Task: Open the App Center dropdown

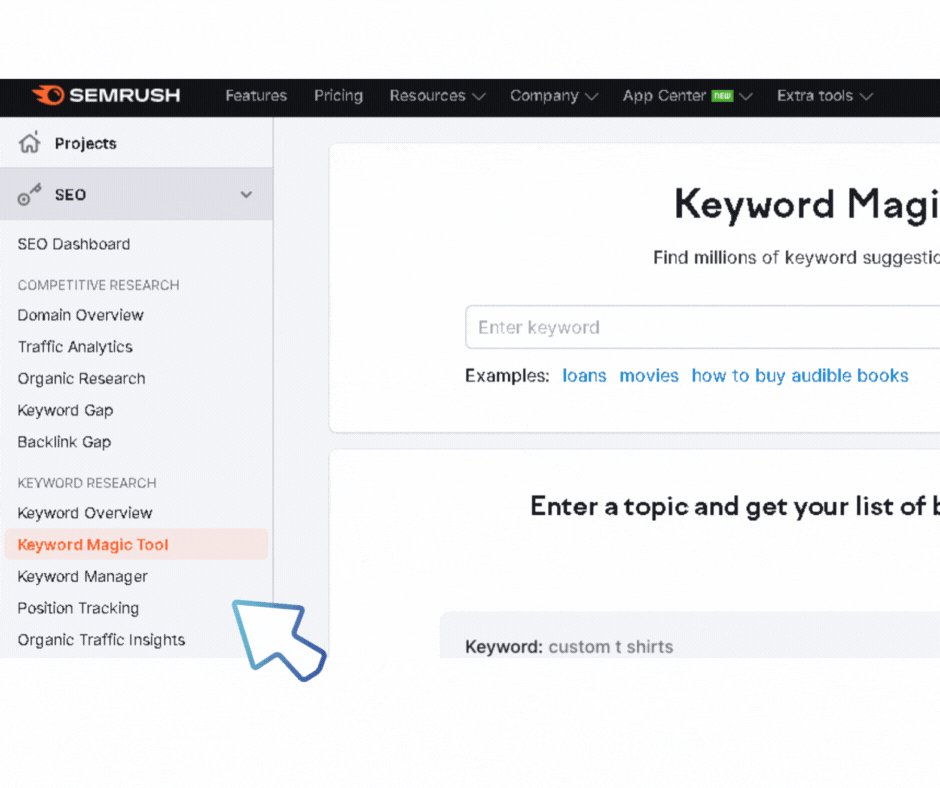Action: pos(688,96)
